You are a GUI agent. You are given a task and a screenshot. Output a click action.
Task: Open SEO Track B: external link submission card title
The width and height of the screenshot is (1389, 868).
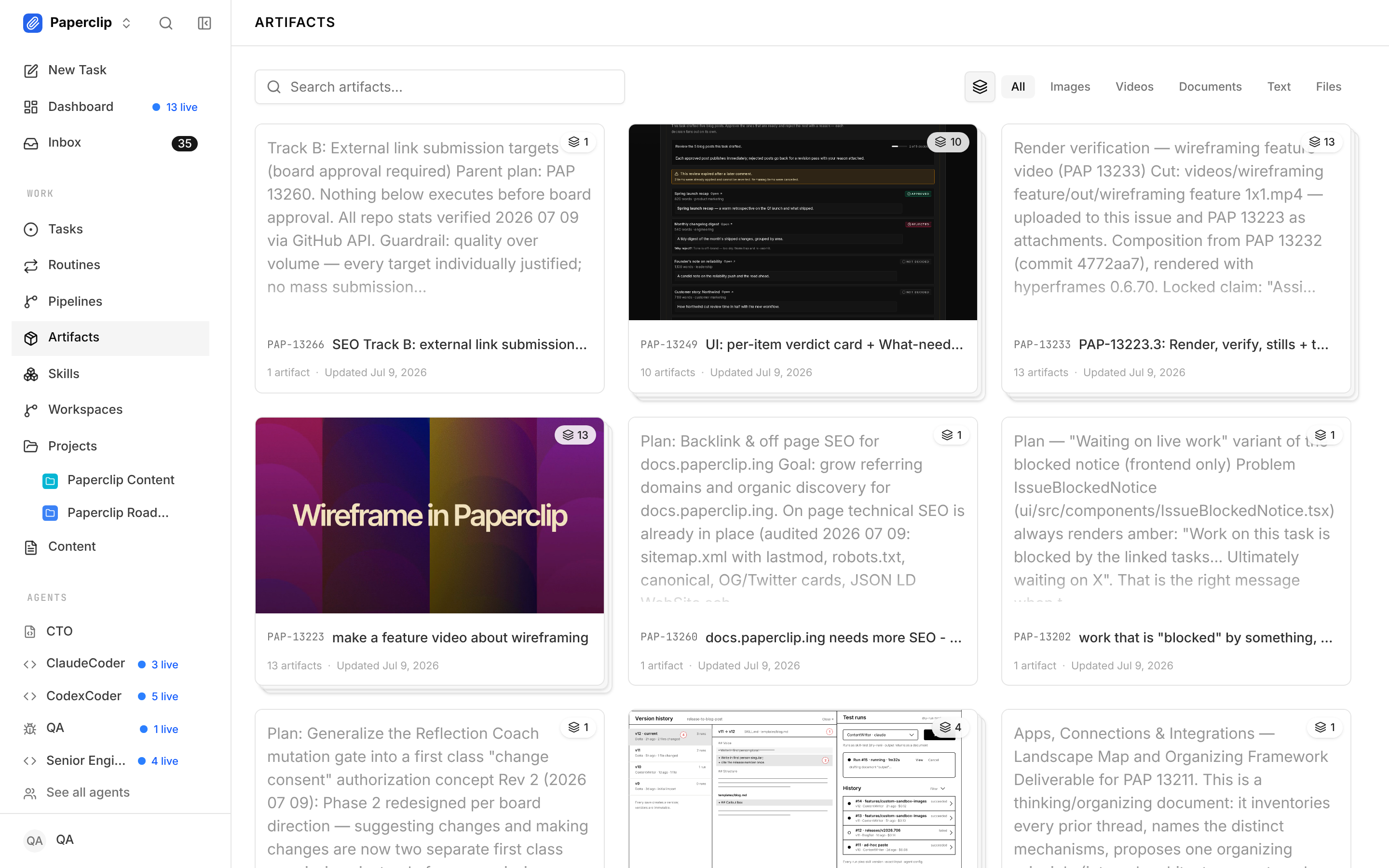point(460,344)
